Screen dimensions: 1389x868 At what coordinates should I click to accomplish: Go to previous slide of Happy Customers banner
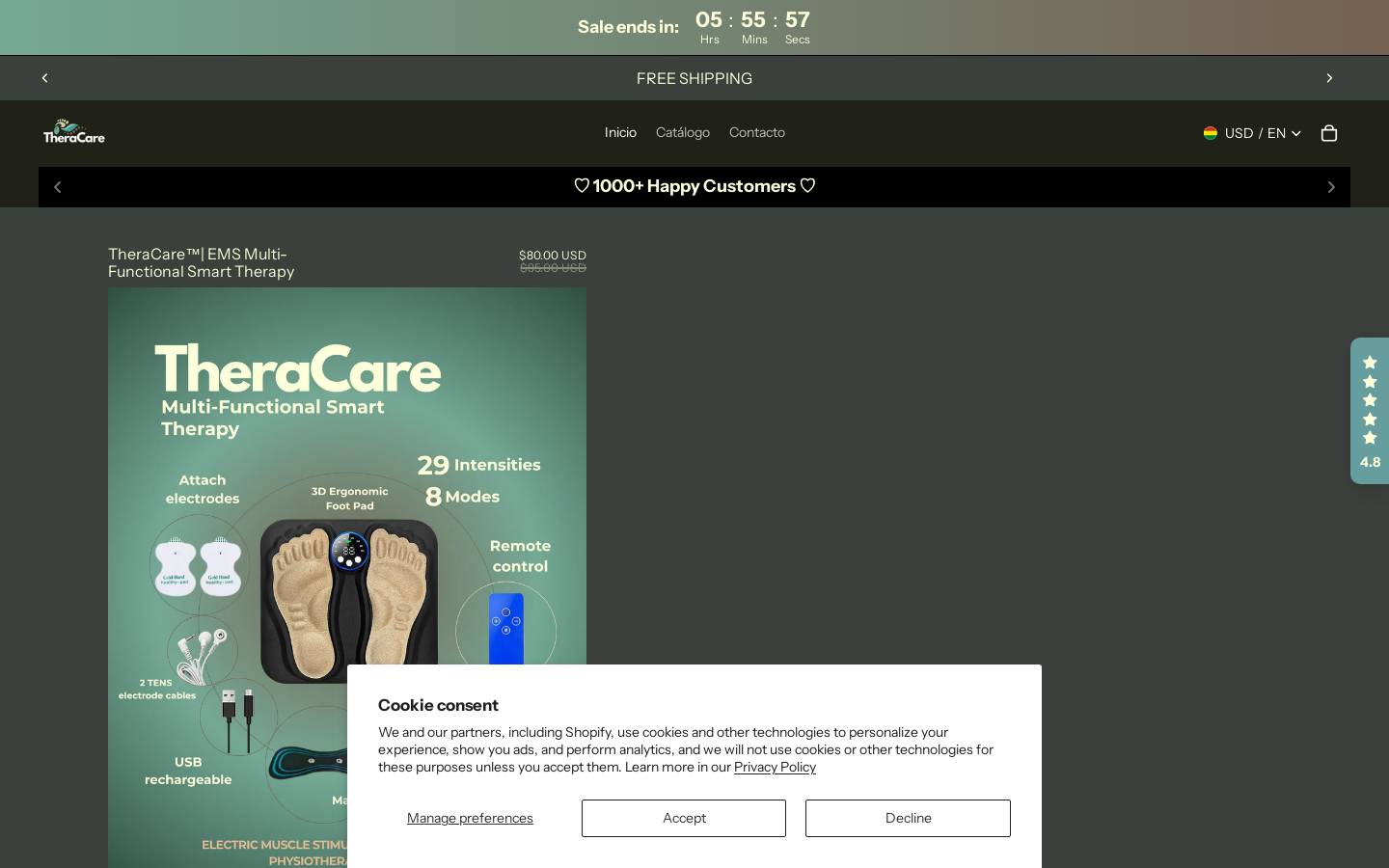(x=58, y=187)
